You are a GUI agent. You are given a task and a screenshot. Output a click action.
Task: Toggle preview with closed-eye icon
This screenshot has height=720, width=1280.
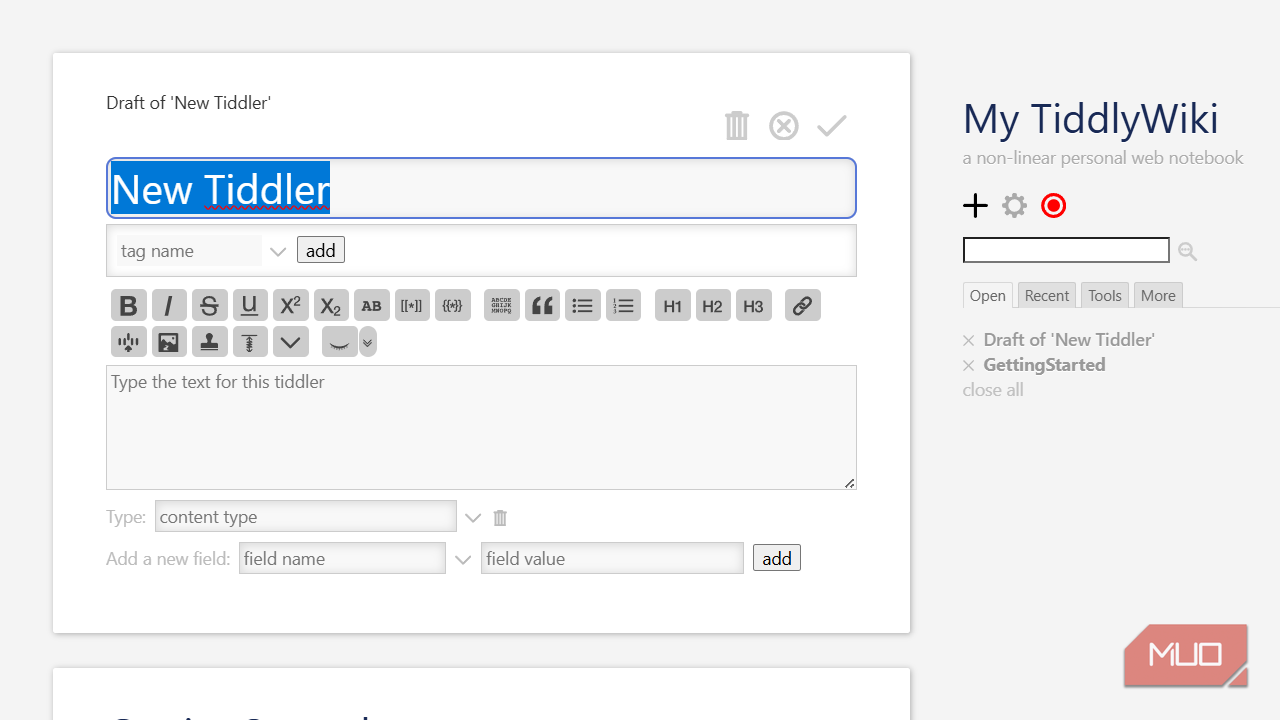[340, 342]
